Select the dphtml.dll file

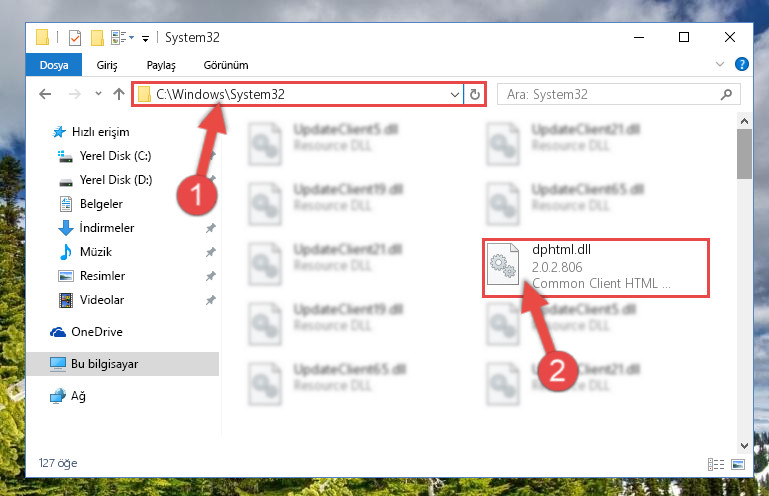pyautogui.click(x=596, y=267)
